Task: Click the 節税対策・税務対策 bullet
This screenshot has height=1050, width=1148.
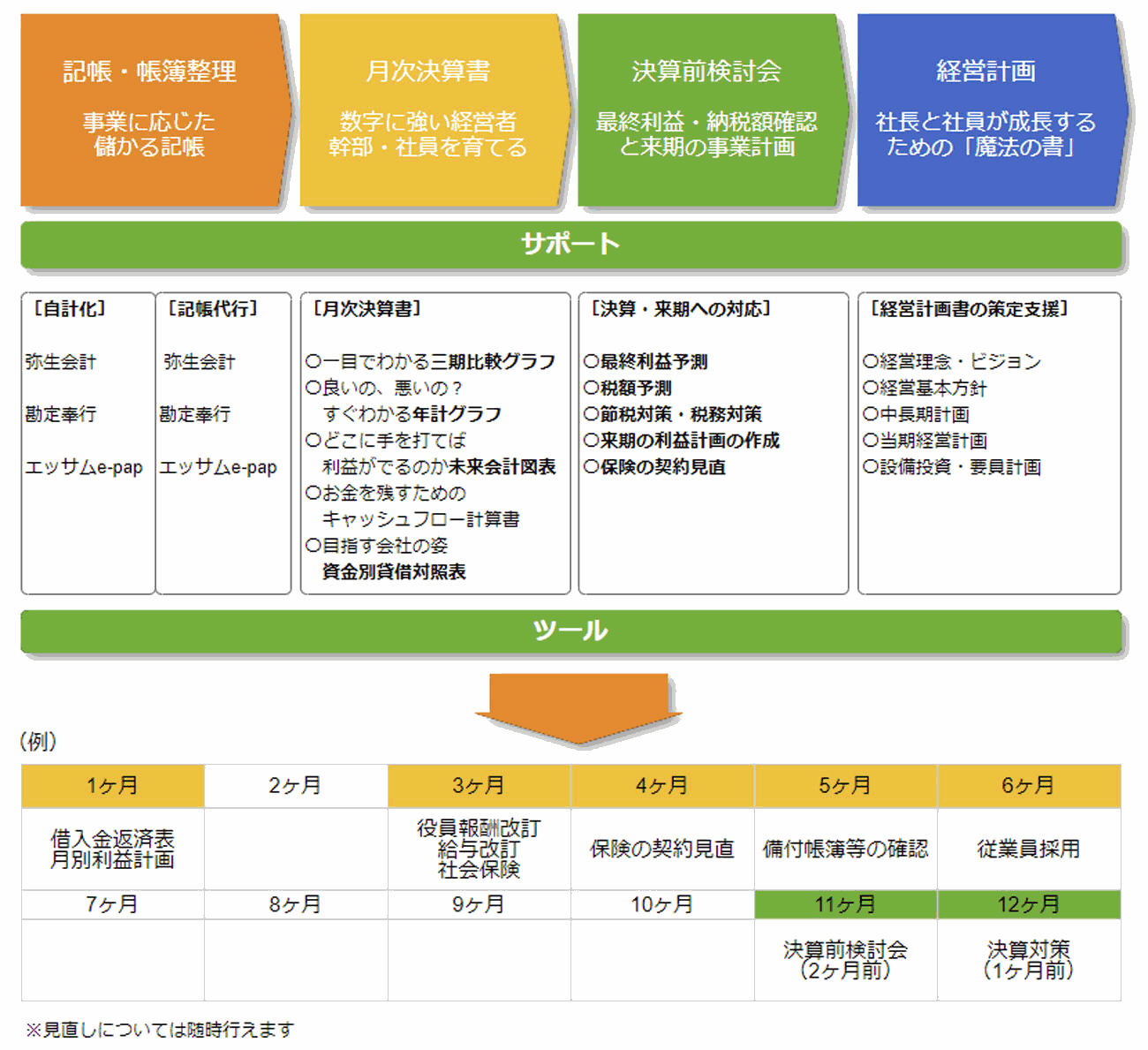Action: (673, 414)
